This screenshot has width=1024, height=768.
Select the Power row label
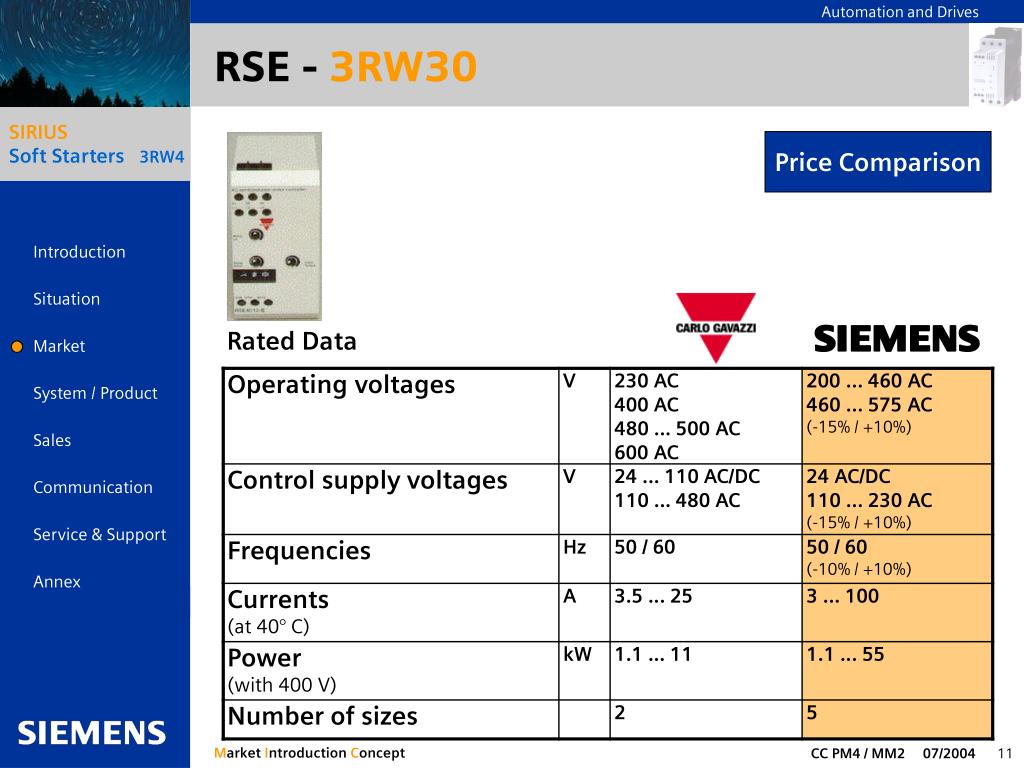tap(264, 658)
